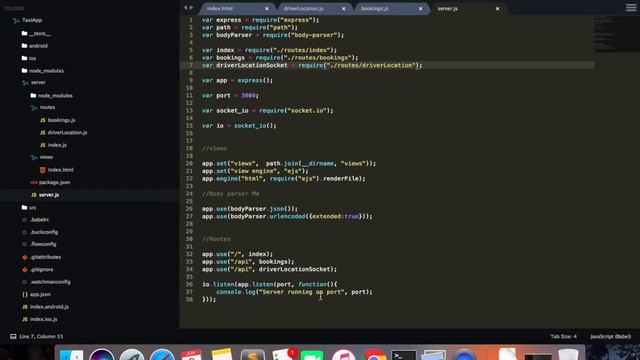
Task: Change syntax via JavaScript (Babel) status item
Action: click(x=610, y=336)
